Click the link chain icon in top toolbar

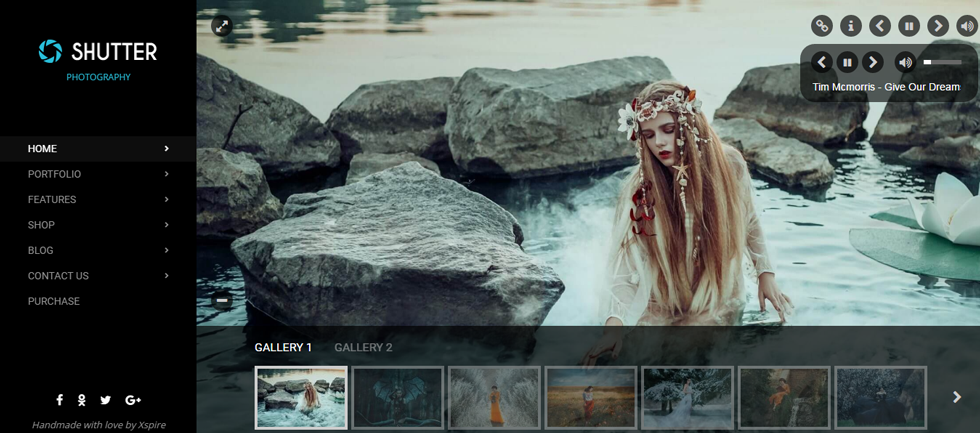822,26
